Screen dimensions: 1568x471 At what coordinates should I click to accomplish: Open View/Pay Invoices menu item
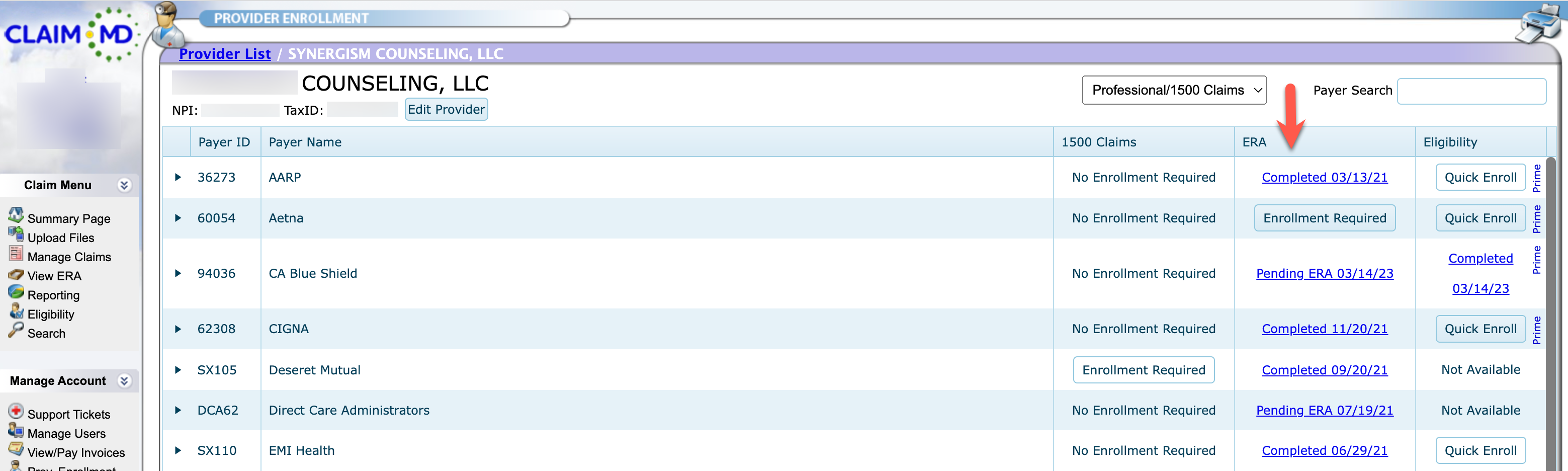[x=75, y=453]
